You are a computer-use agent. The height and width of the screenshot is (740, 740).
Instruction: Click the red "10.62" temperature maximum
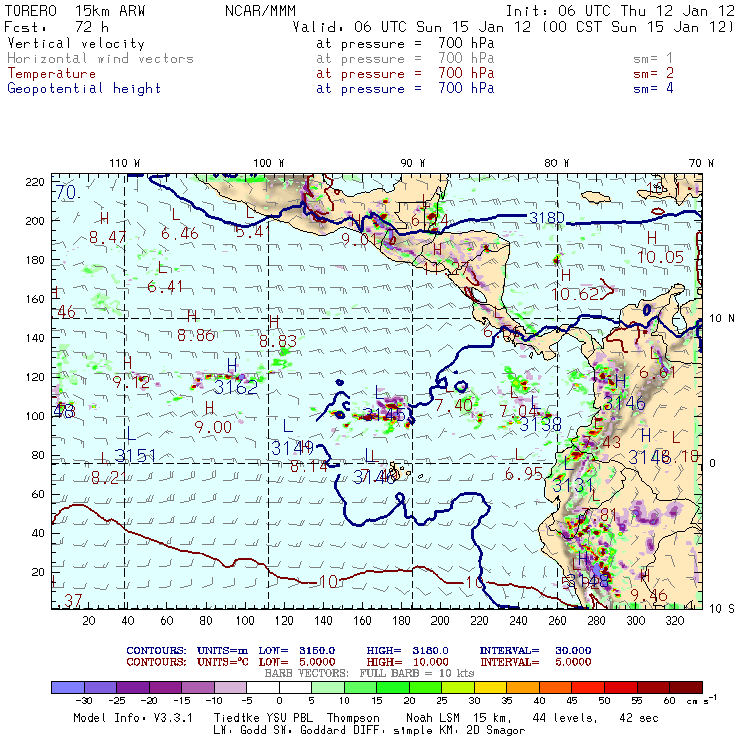point(575,294)
